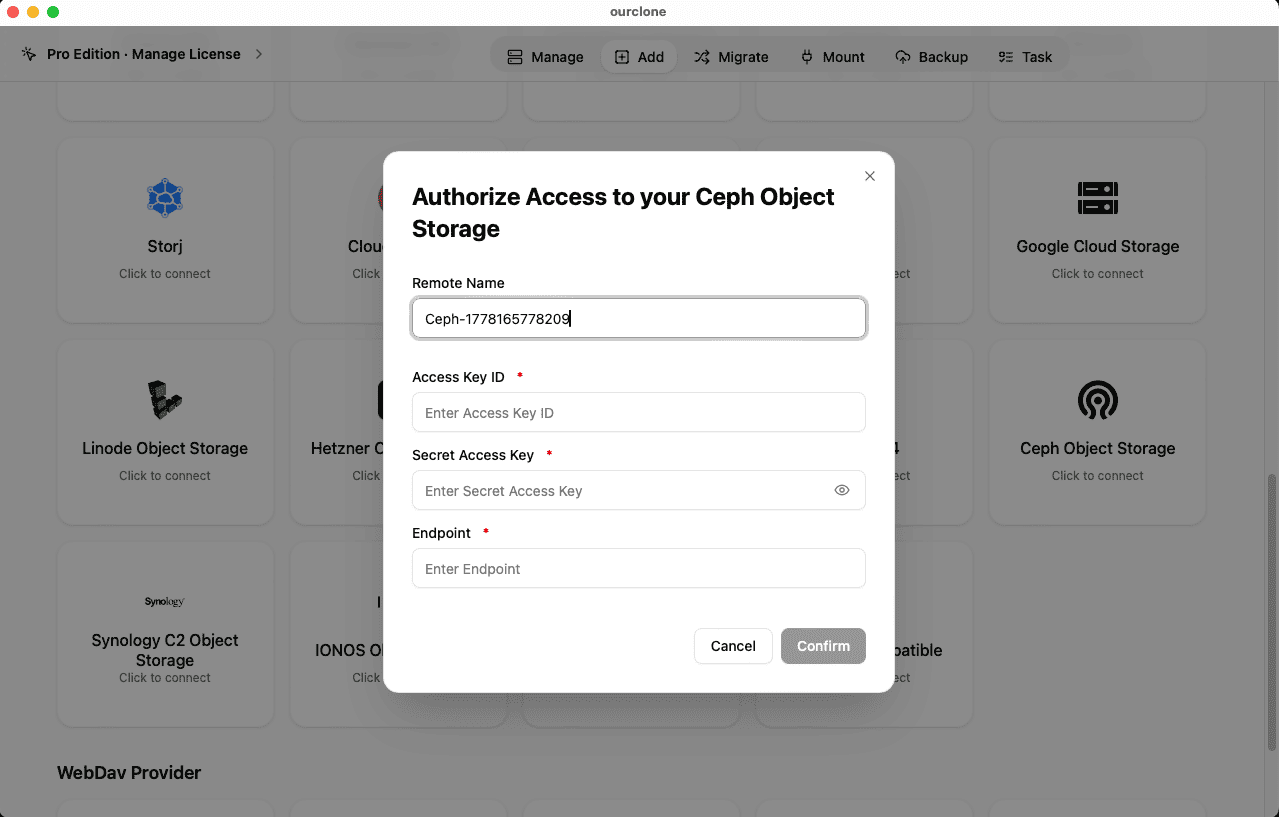1279x817 pixels.
Task: Click the 'Storj' card title
Action: point(165,246)
